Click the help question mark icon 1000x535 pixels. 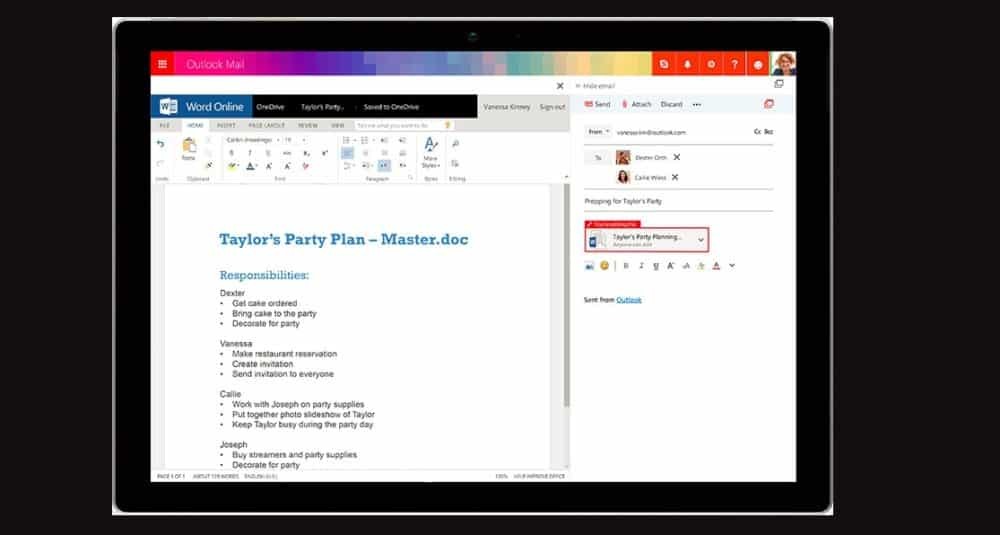(736, 64)
